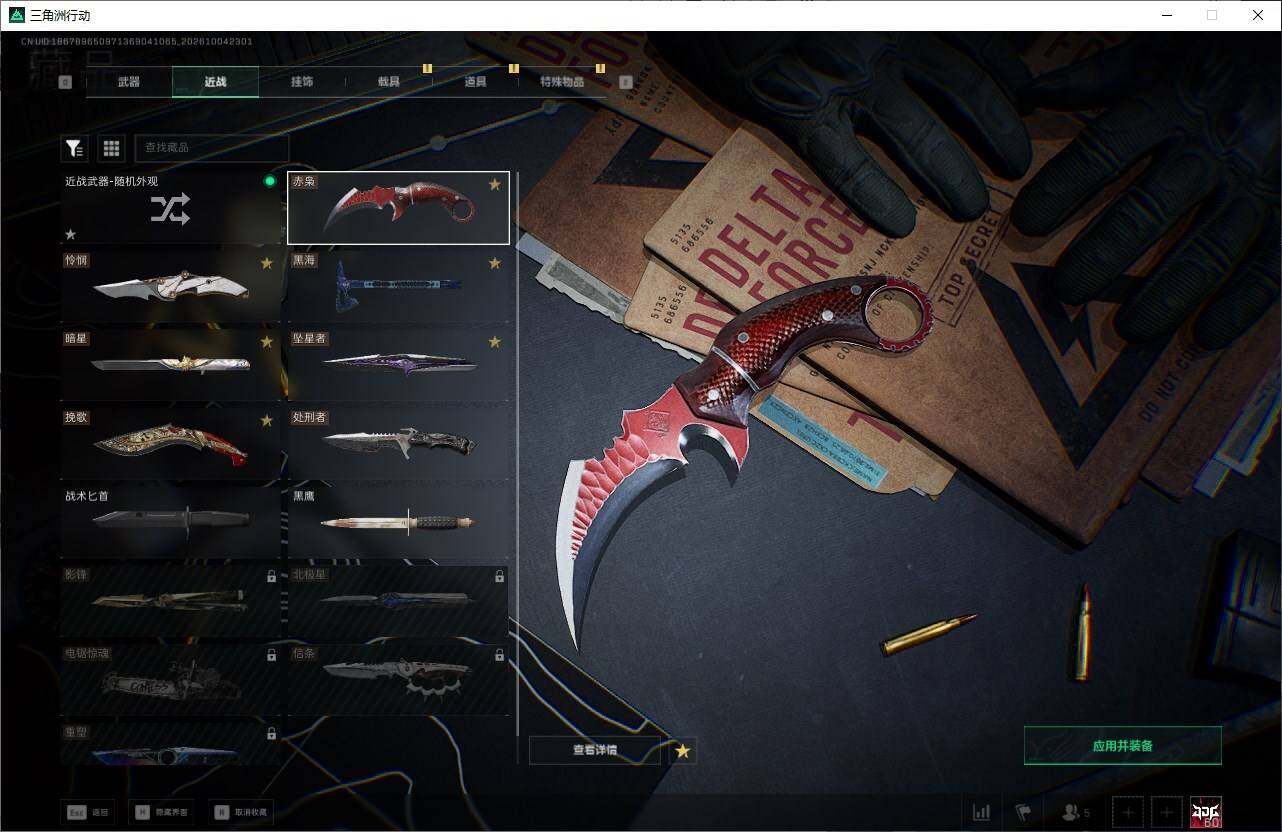
Task: Open the player avatar level 60
Action: point(1205,812)
